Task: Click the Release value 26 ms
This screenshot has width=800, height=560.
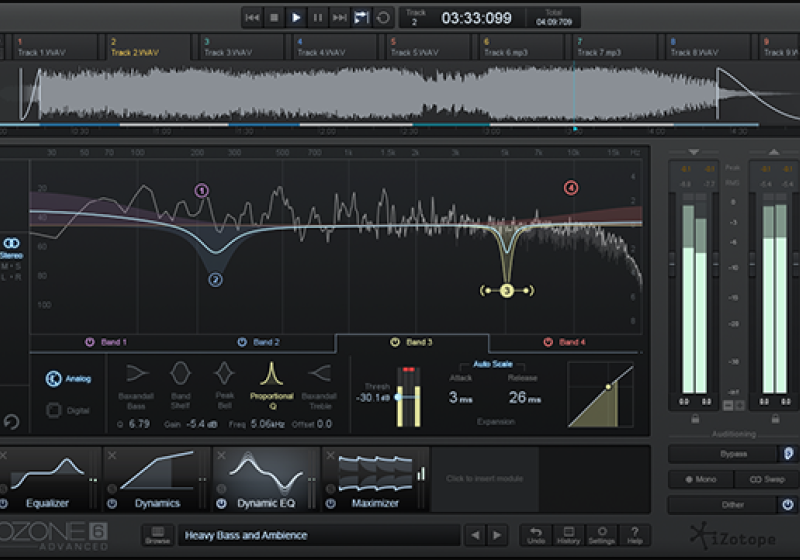Action: tap(524, 397)
